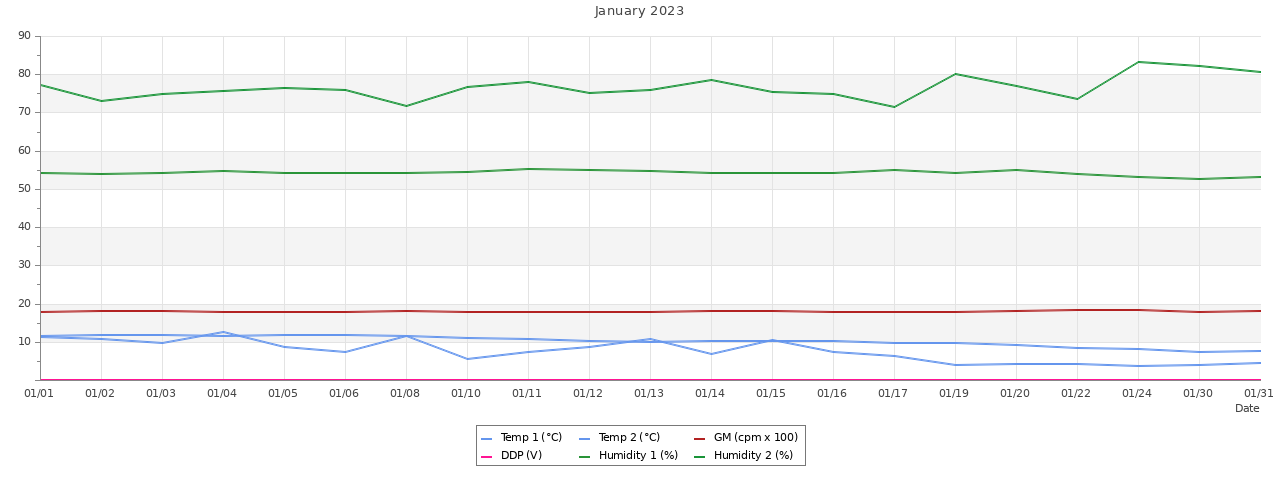Click the green Humidity 2 legend color marker

700,457
